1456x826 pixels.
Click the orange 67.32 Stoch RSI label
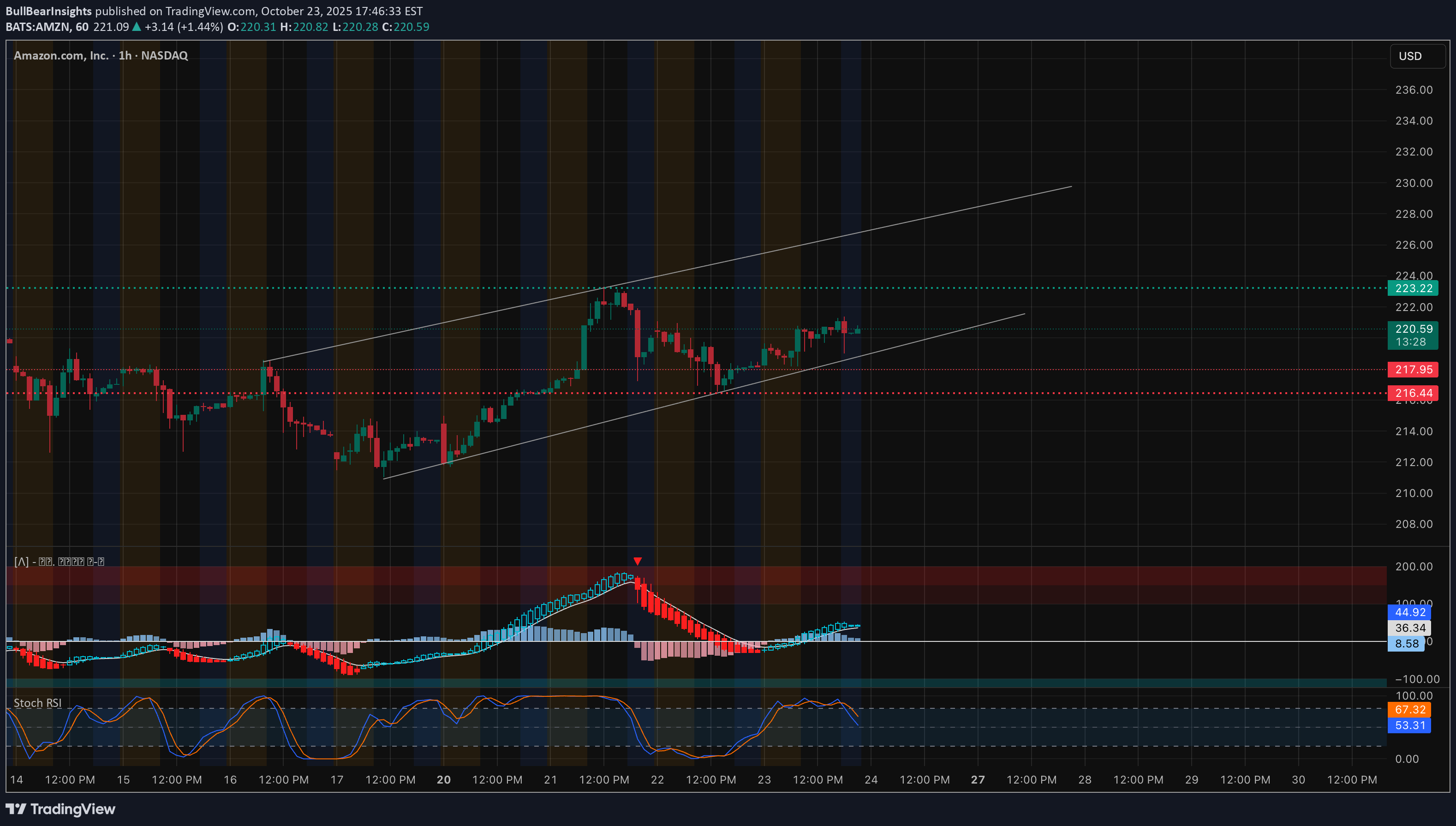[x=1409, y=710]
